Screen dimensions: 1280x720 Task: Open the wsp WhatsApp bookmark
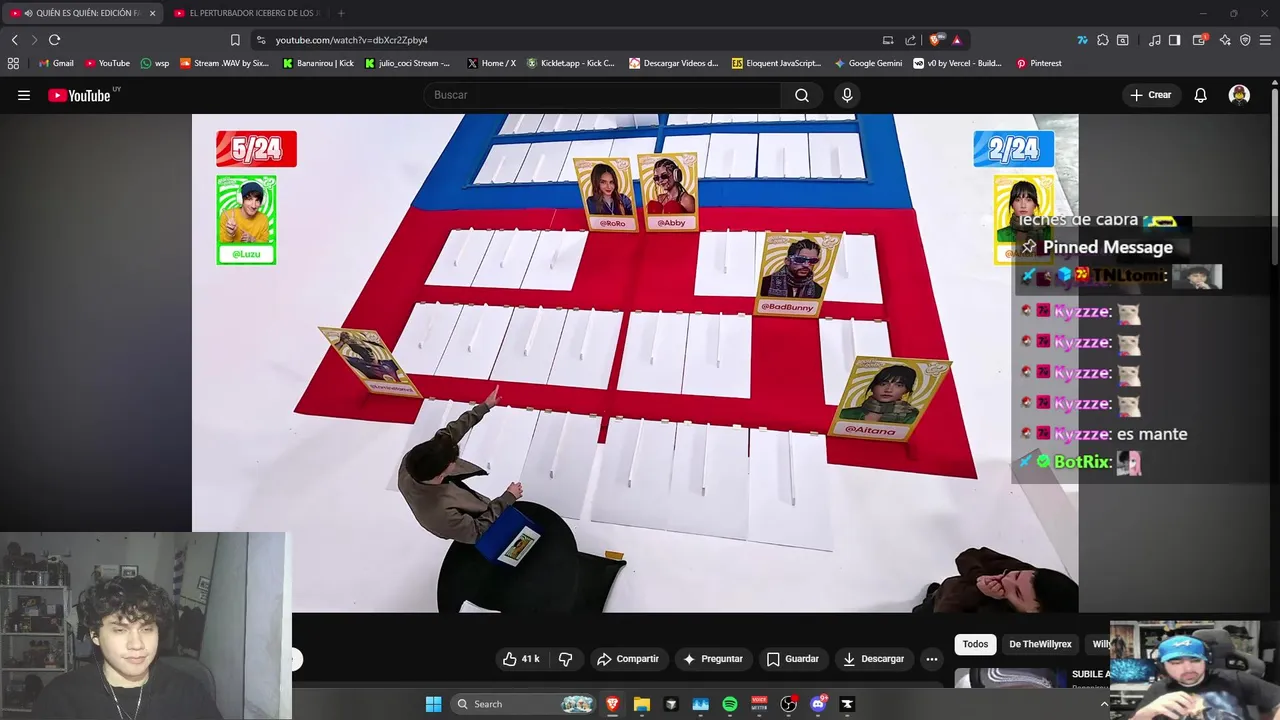pyautogui.click(x=155, y=63)
